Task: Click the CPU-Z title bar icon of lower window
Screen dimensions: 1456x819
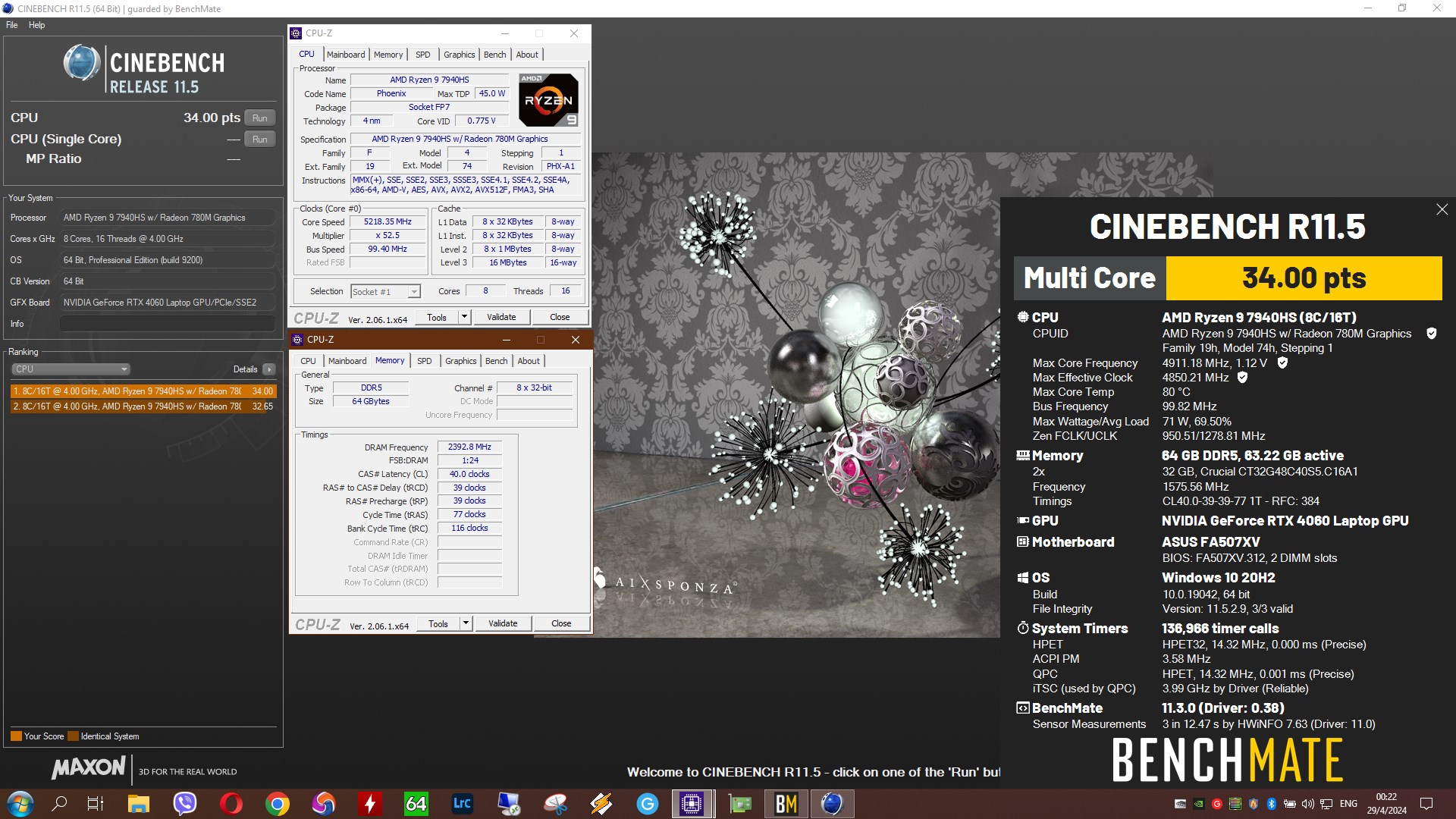Action: tap(297, 340)
